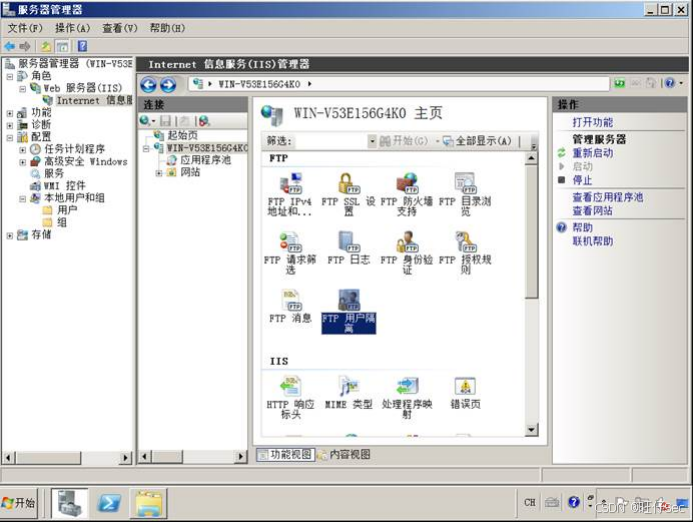
Task: Click connect icon in 连接 pane toolbar
Action: 145,120
